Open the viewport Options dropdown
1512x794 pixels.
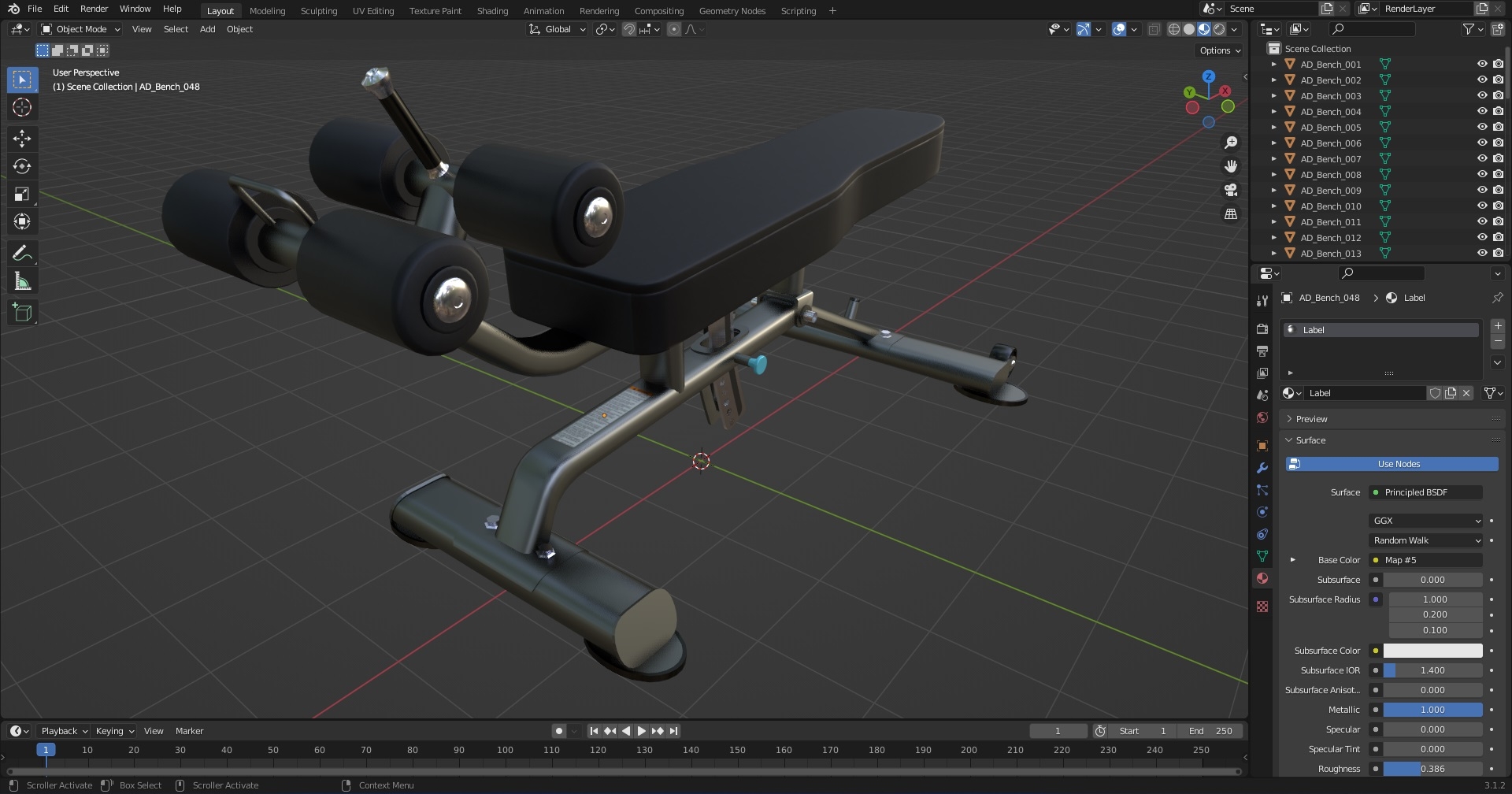point(1219,50)
